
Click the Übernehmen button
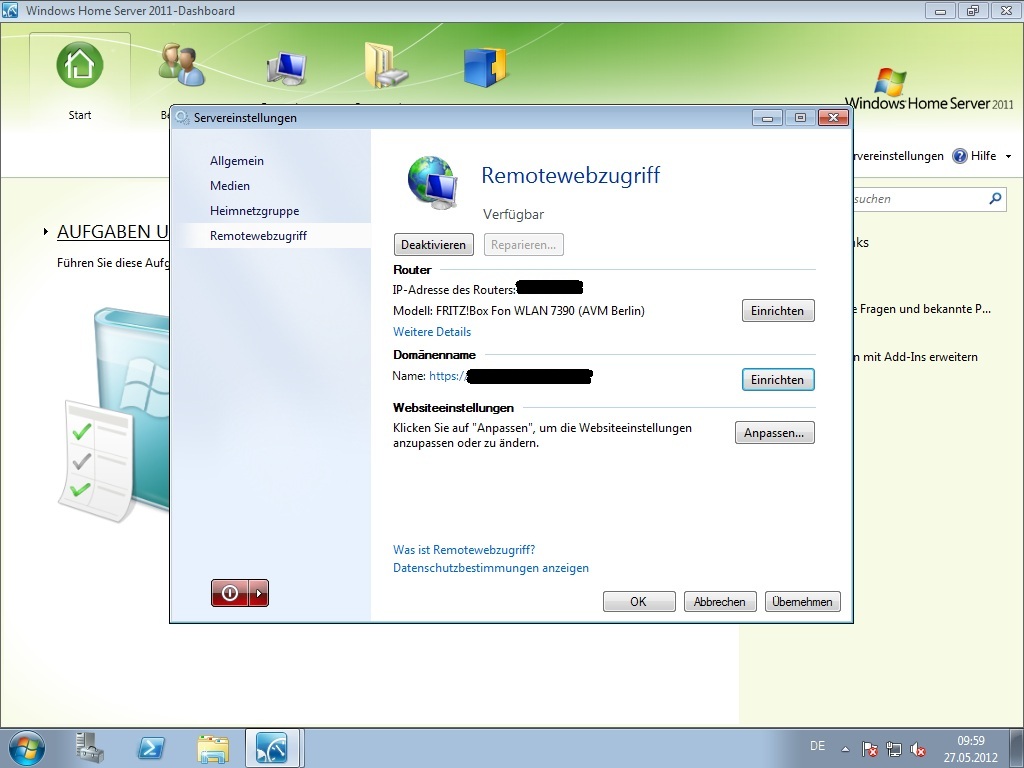coord(803,601)
